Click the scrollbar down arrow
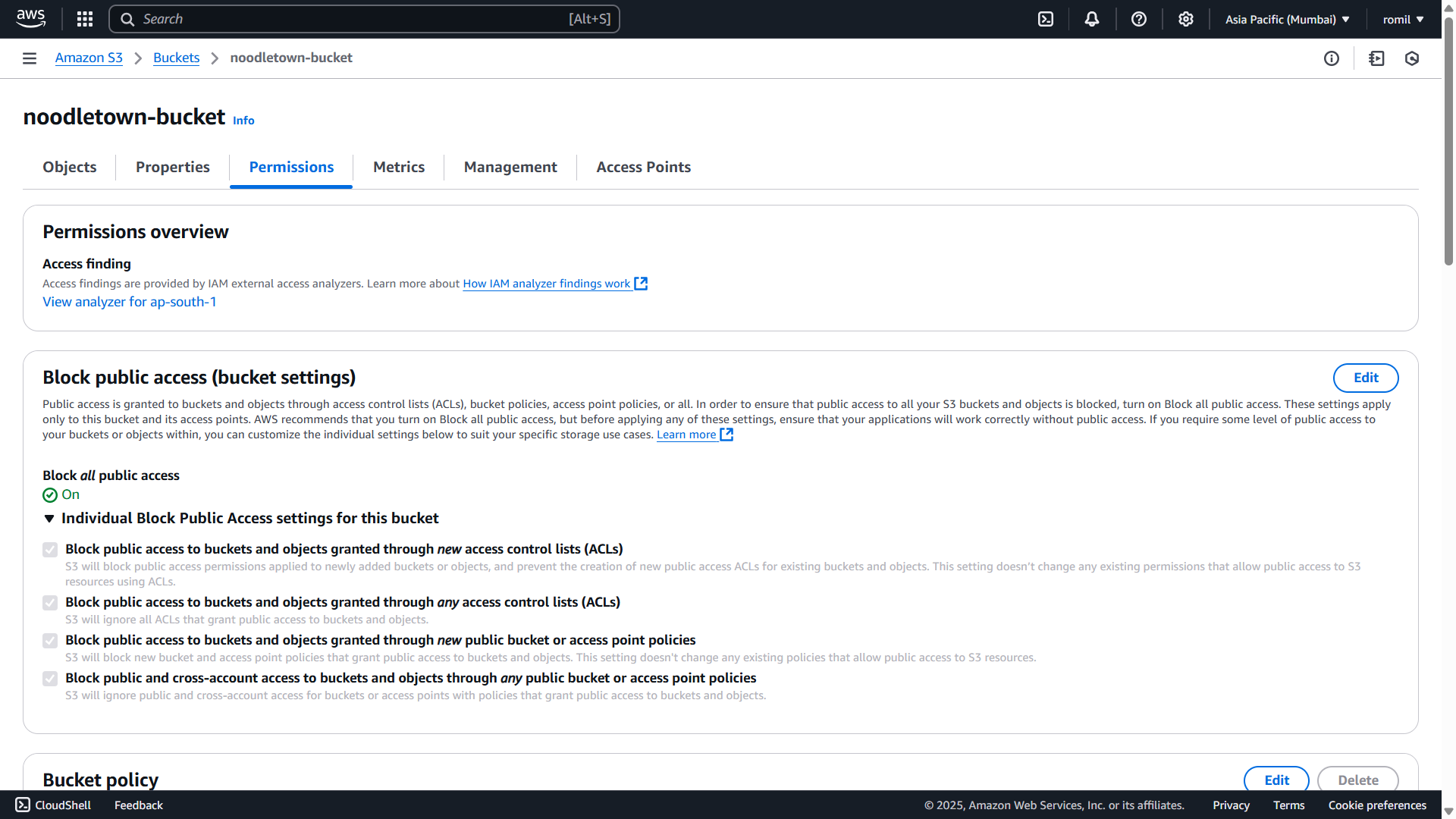This screenshot has width=1456, height=819. click(x=1448, y=811)
